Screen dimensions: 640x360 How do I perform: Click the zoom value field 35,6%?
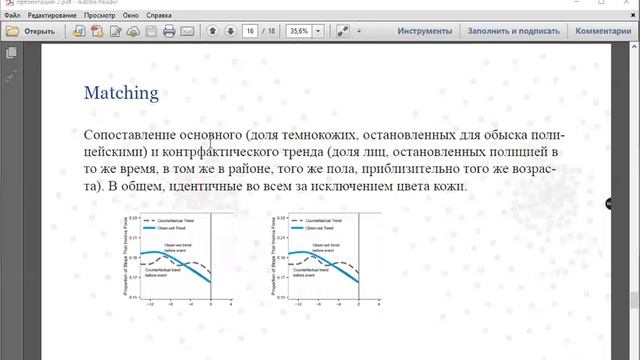299,31
